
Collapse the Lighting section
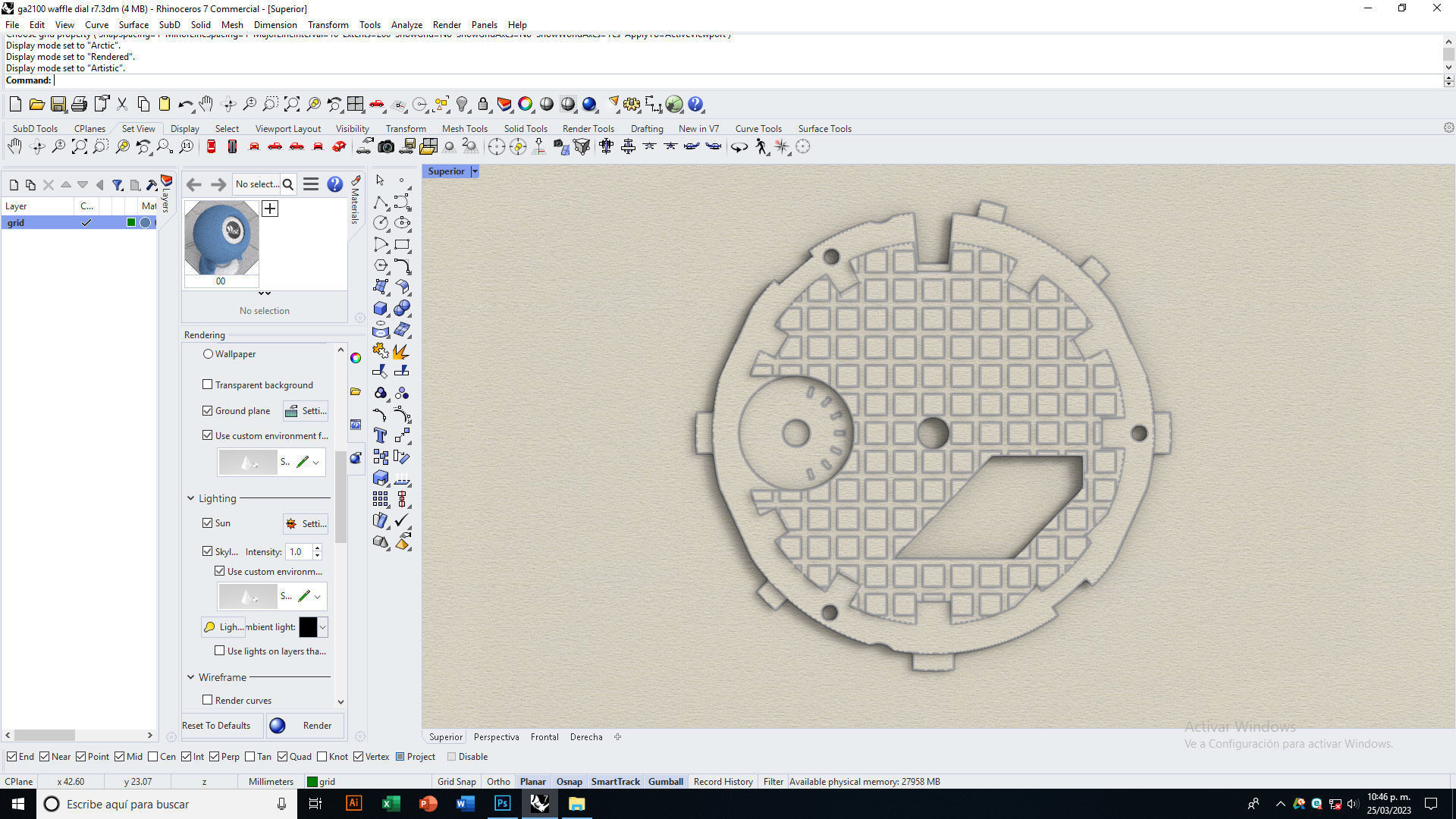[x=191, y=498]
